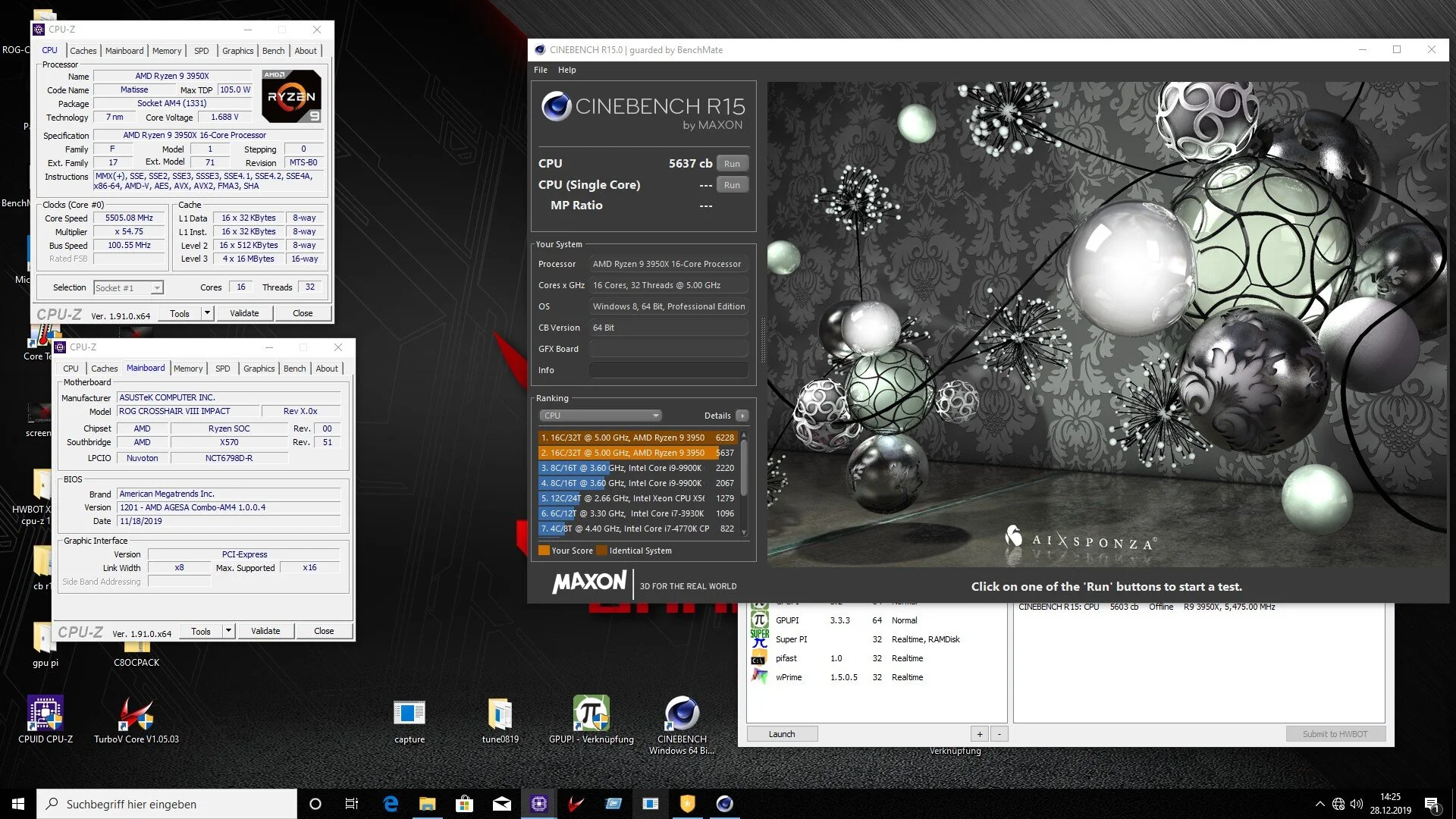Click the Cinebench icon in the taskbar
The height and width of the screenshot is (819, 1456).
click(x=724, y=804)
